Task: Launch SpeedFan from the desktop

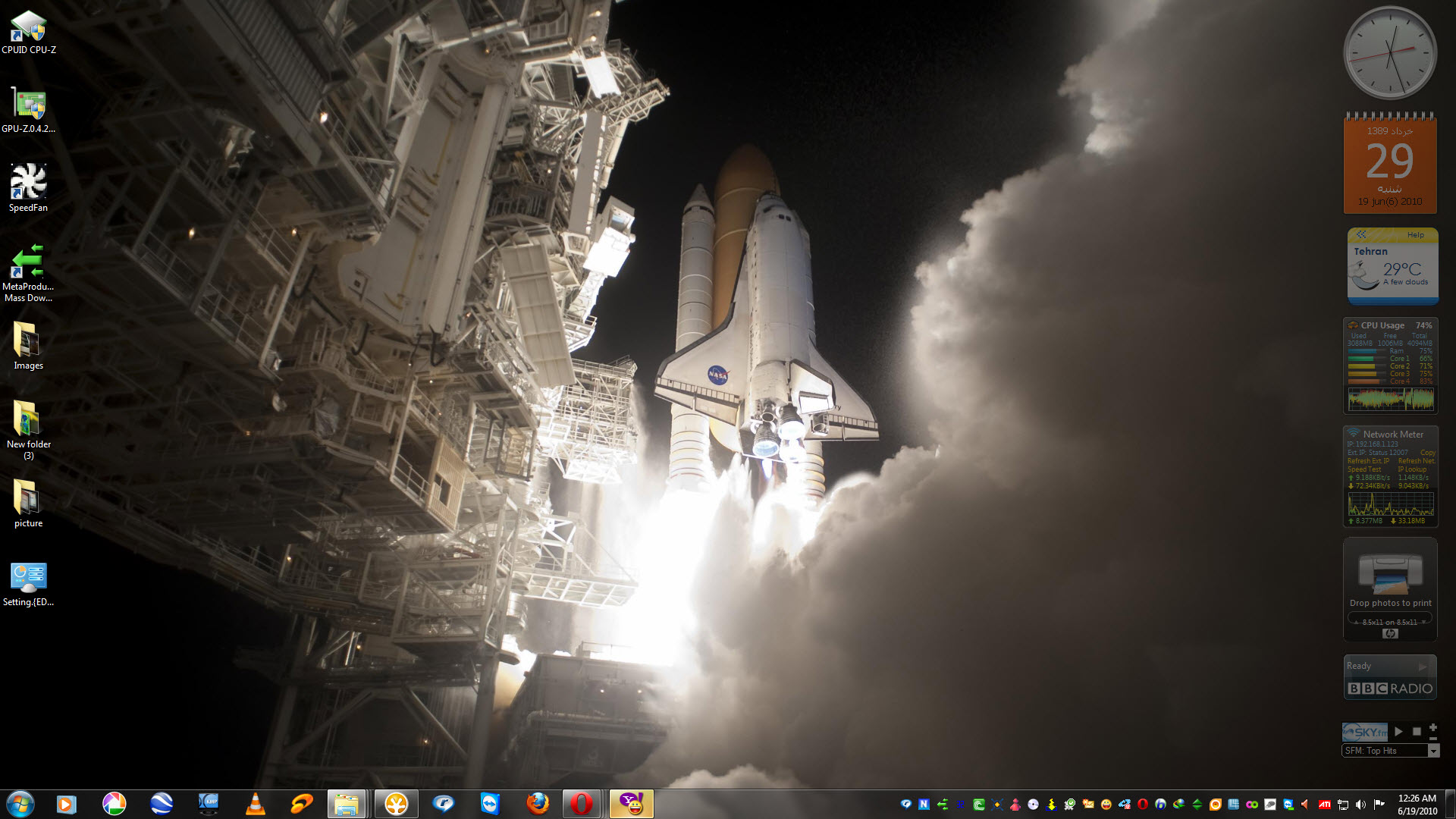Action: click(29, 188)
